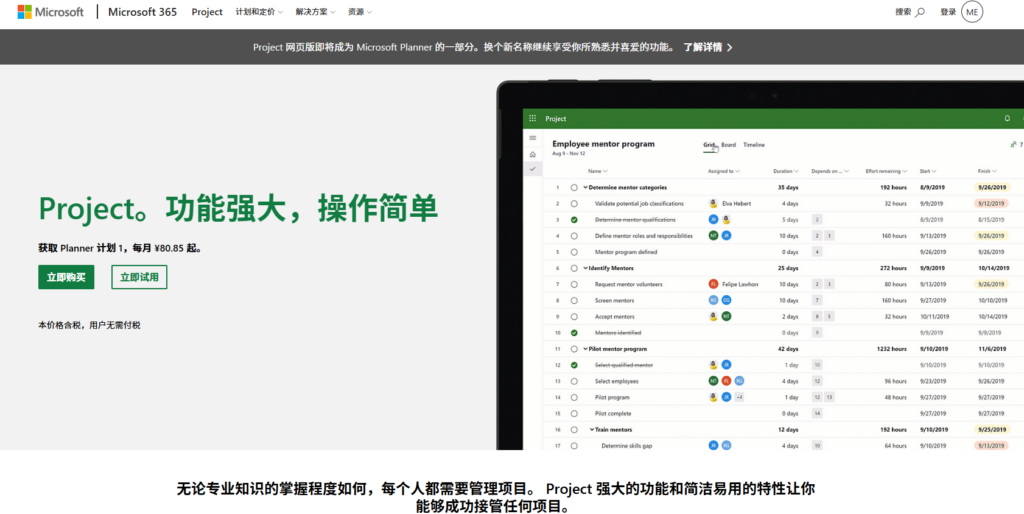Collapse Pilot mentor program group
The width and height of the screenshot is (1024, 514).
[585, 349]
